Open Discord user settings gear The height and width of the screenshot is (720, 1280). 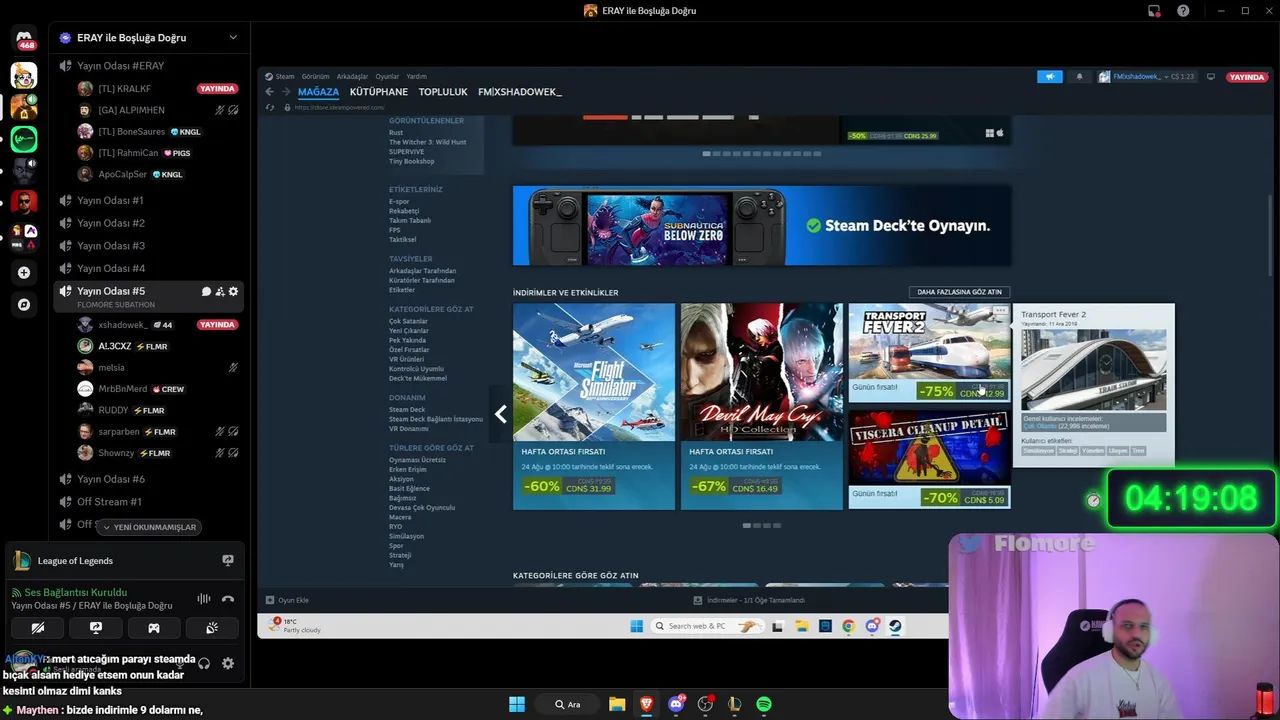click(x=228, y=663)
